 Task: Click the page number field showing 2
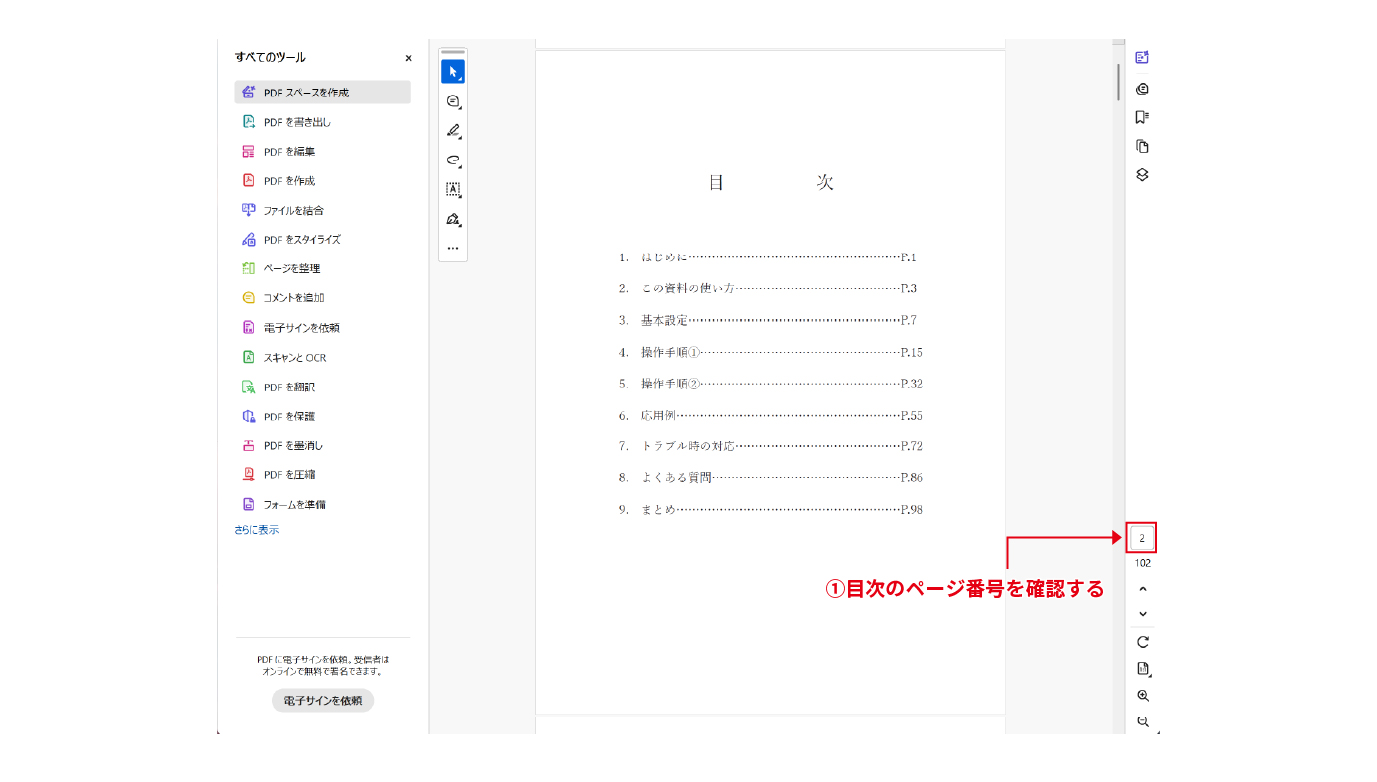click(1143, 537)
